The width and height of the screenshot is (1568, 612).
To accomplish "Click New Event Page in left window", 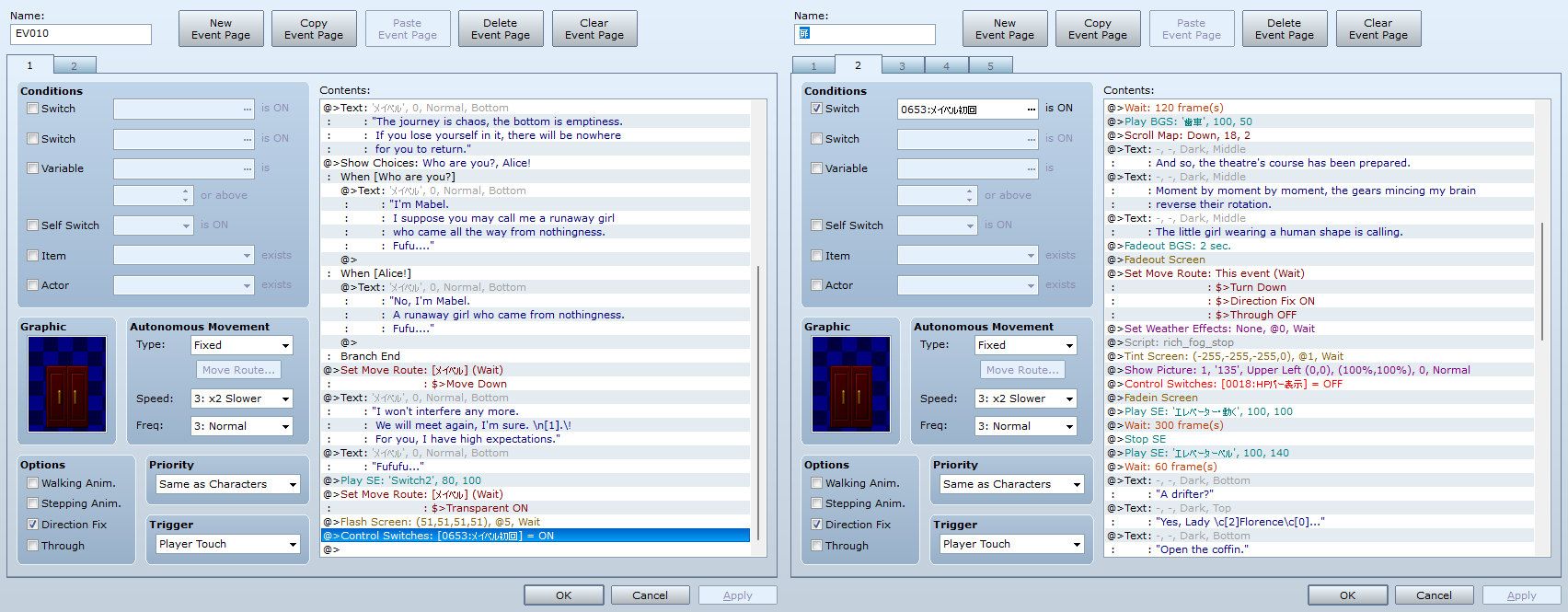I will [x=221, y=29].
